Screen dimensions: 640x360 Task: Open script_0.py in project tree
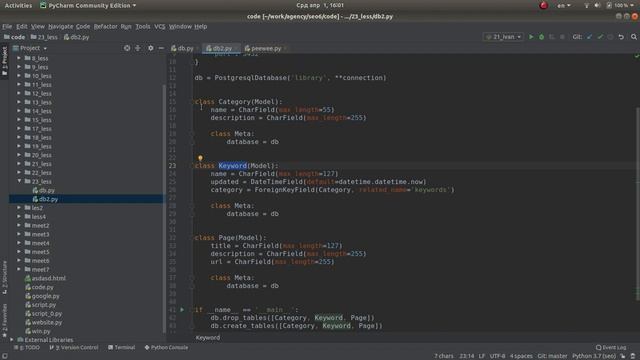pos(43,313)
